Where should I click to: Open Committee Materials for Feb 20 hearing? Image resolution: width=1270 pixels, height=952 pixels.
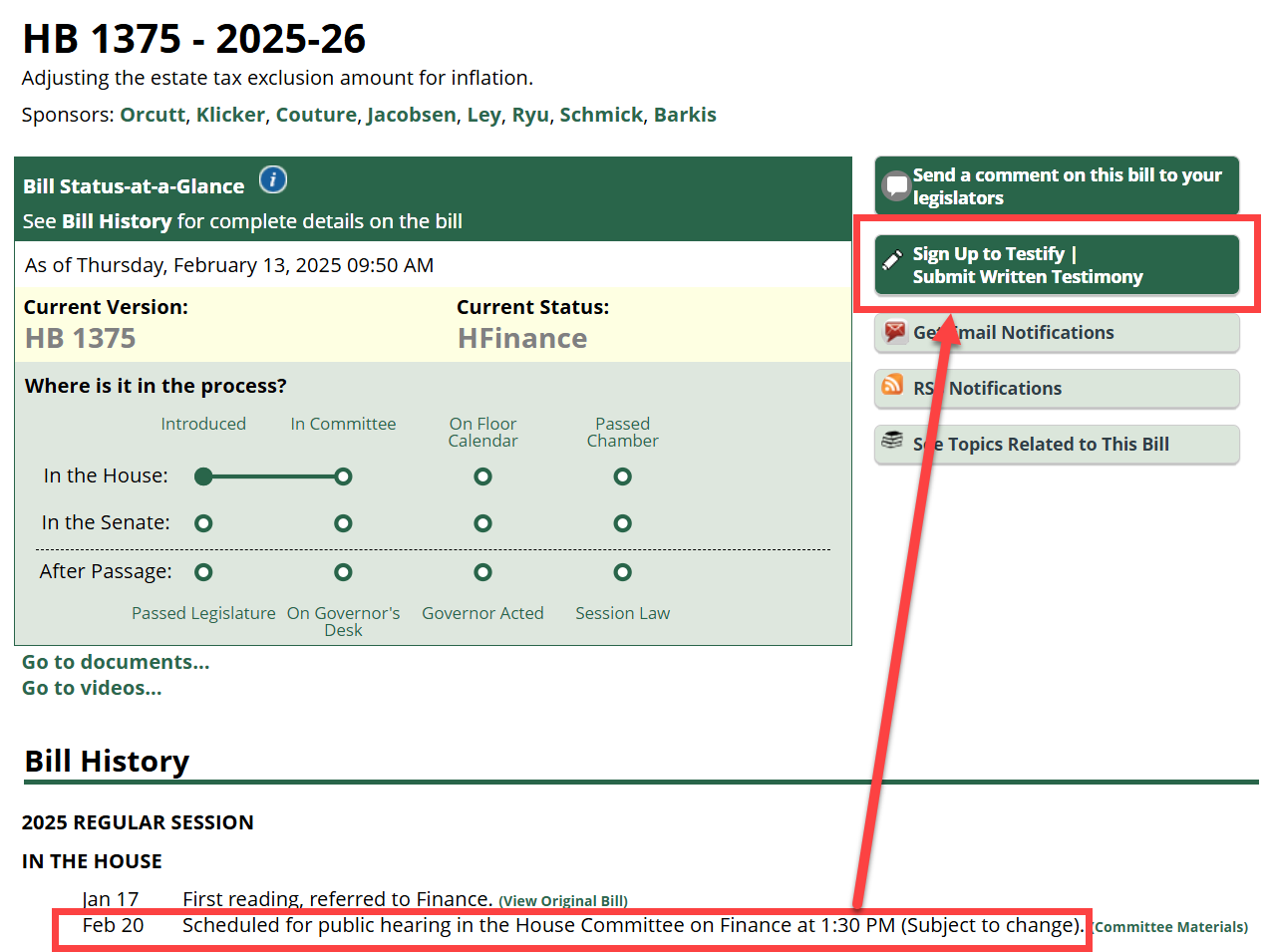pyautogui.click(x=1170, y=927)
